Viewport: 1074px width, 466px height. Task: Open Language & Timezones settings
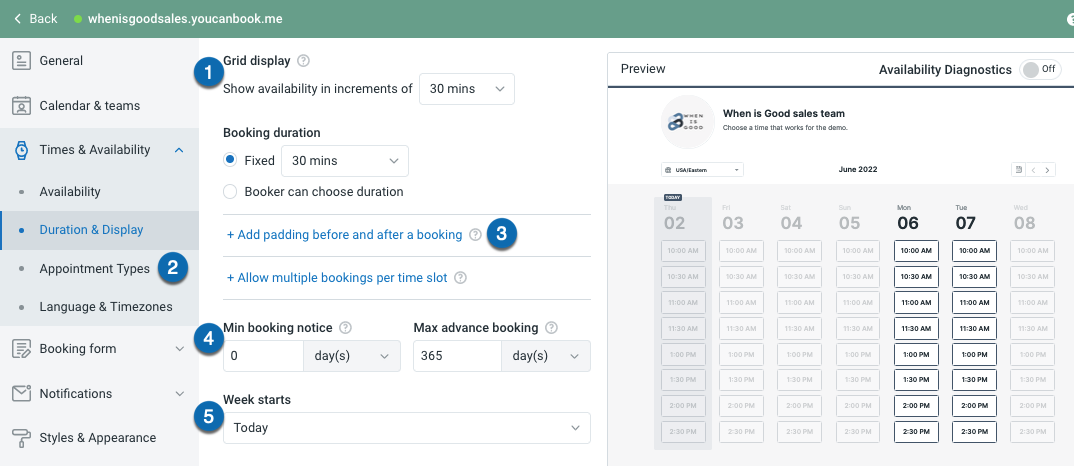[x=105, y=307]
